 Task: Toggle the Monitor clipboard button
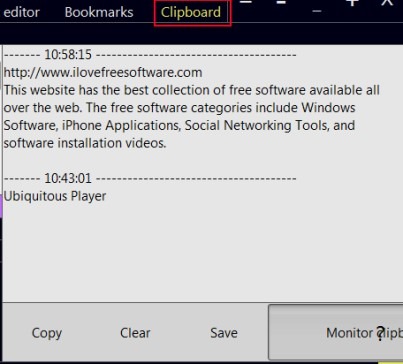pos(336,332)
